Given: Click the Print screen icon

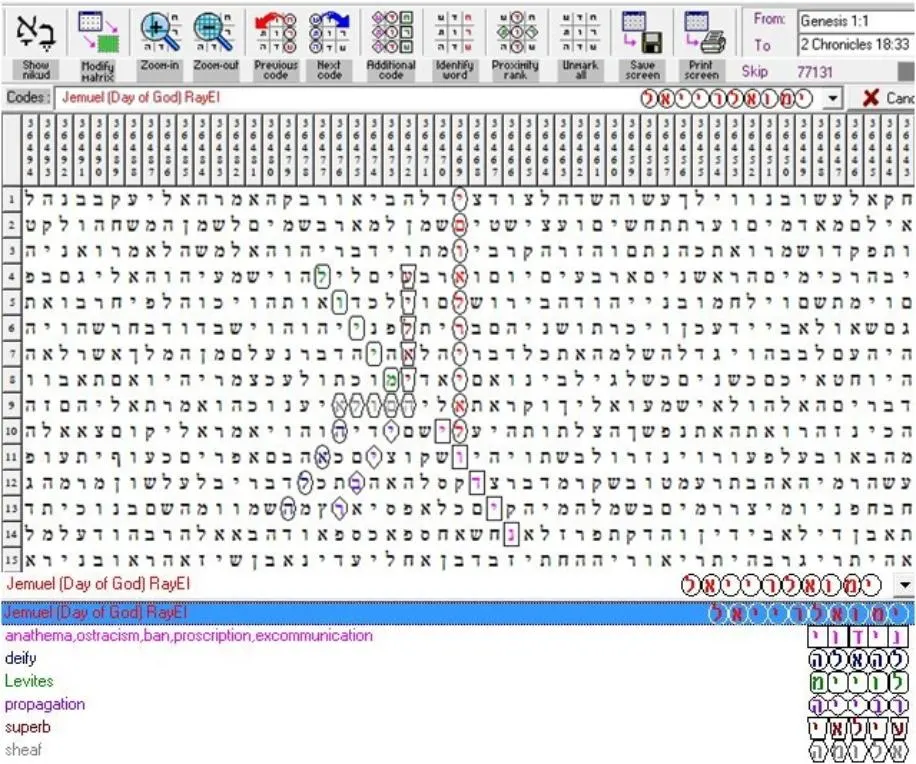Looking at the screenshot, I should pos(703,33).
